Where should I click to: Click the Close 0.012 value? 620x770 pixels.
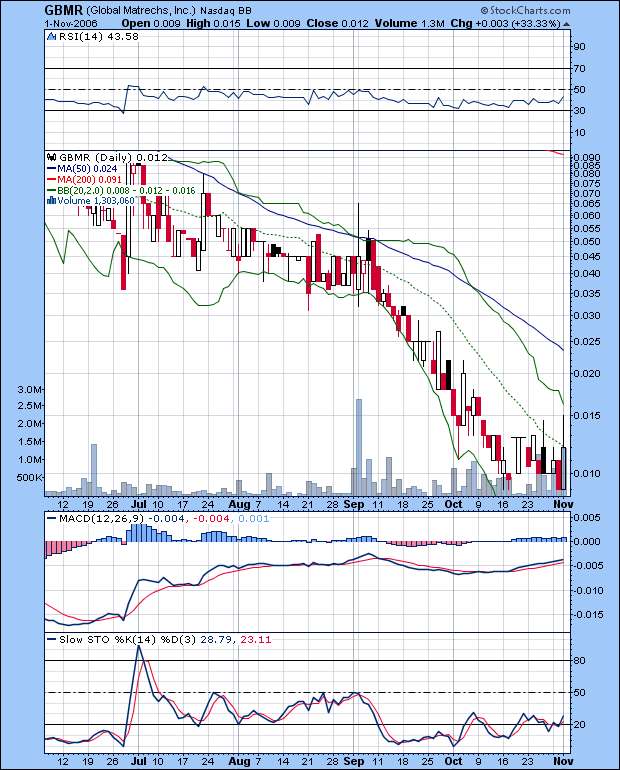click(x=338, y=24)
